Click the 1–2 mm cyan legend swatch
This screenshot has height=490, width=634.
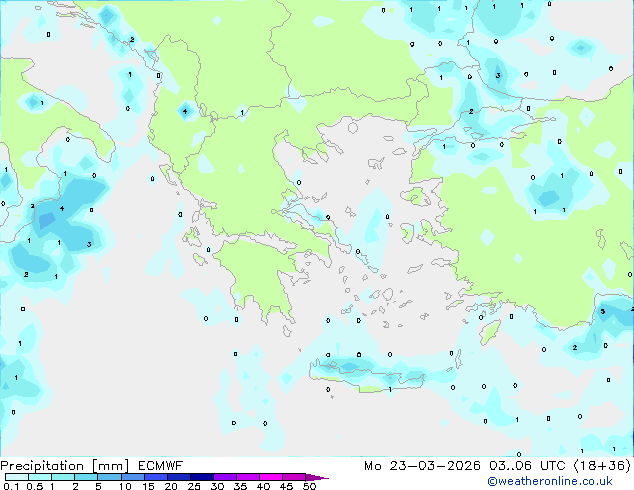(63, 477)
